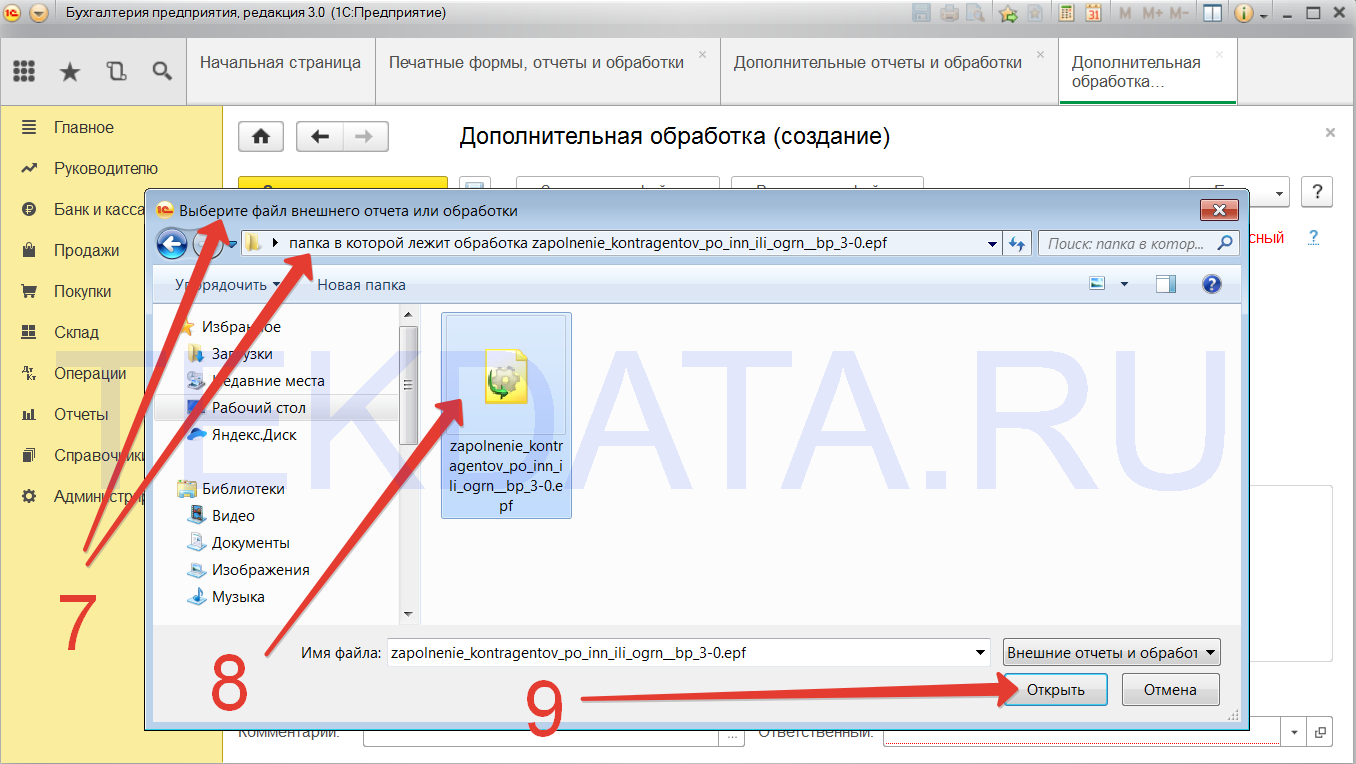Open the Склад section in sidebar
The image size is (1356, 764).
click(x=76, y=332)
